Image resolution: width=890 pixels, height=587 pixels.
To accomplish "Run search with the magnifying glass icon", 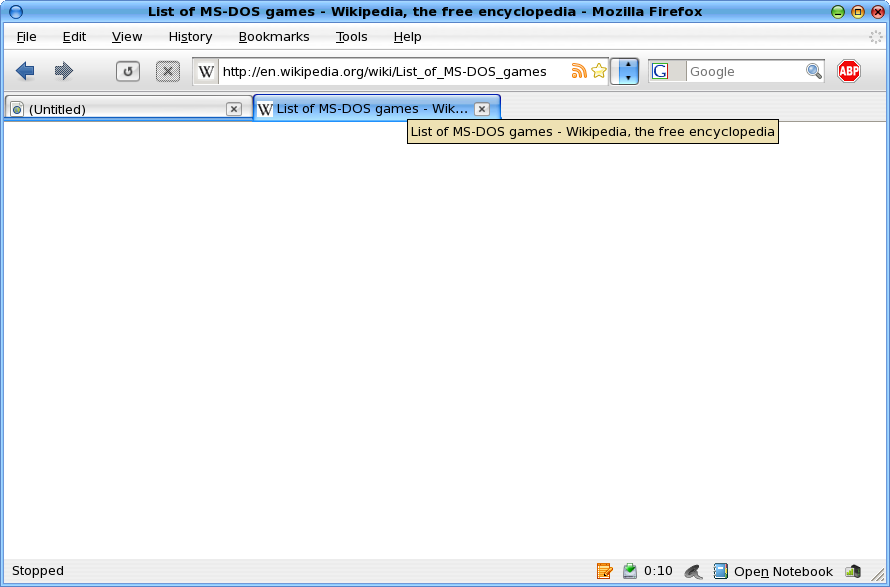I will (x=814, y=71).
